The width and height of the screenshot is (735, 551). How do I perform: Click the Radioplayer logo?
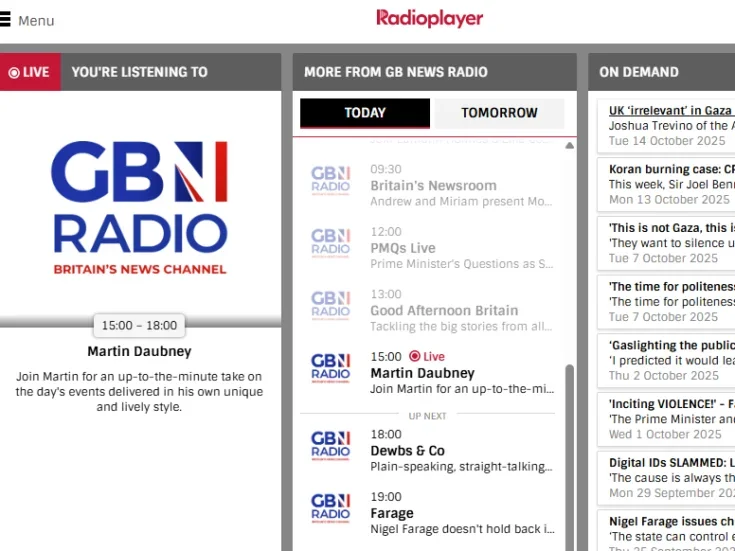coord(429,19)
